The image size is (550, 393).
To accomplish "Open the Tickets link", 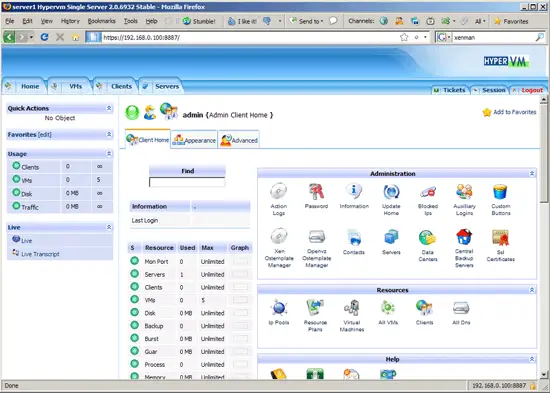I will (454, 90).
